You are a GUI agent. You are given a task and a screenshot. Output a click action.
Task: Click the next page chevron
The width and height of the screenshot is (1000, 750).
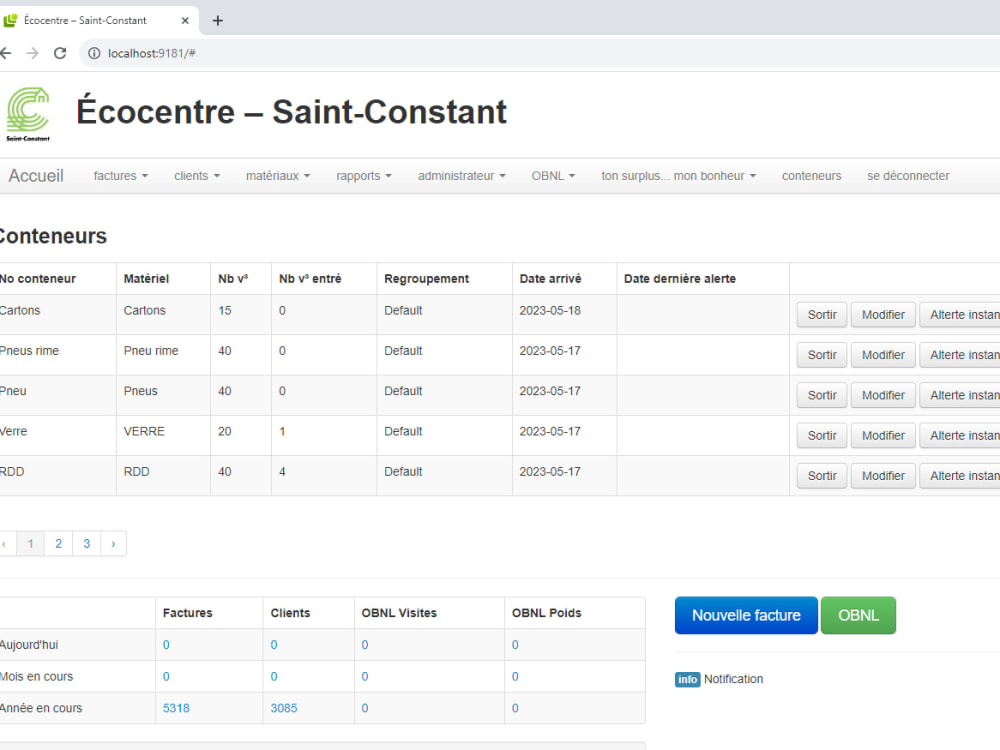[114, 543]
